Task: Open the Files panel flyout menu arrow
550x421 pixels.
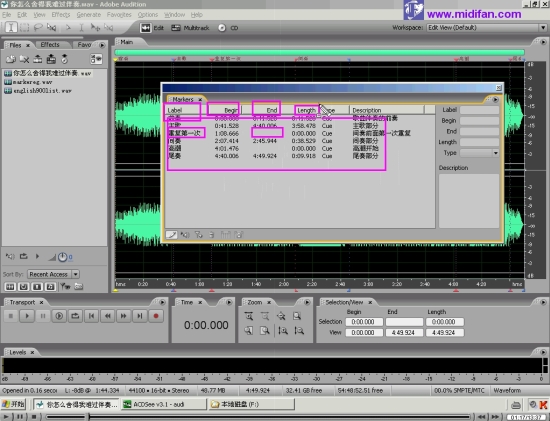Action: (102, 45)
